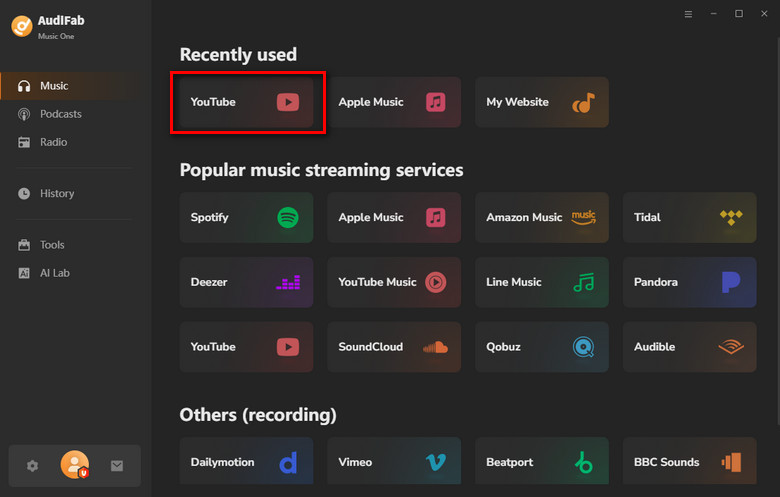Click the Music headphones icon
Image resolution: width=780 pixels, height=497 pixels.
24,86
